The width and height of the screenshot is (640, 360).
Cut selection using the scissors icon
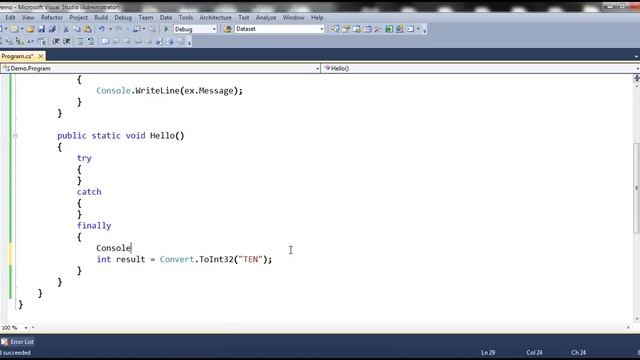coord(66,29)
